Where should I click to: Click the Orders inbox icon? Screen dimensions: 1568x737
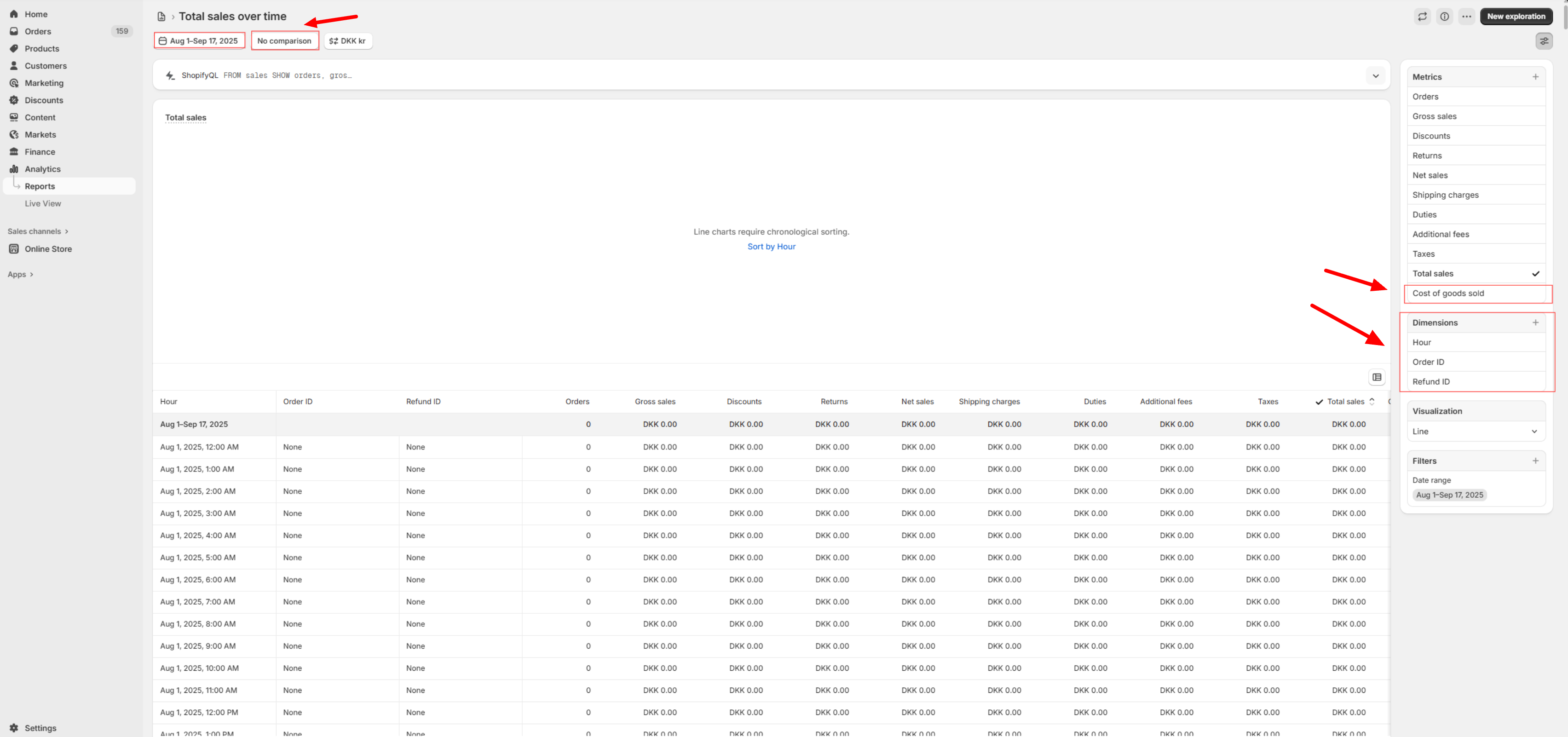point(14,31)
